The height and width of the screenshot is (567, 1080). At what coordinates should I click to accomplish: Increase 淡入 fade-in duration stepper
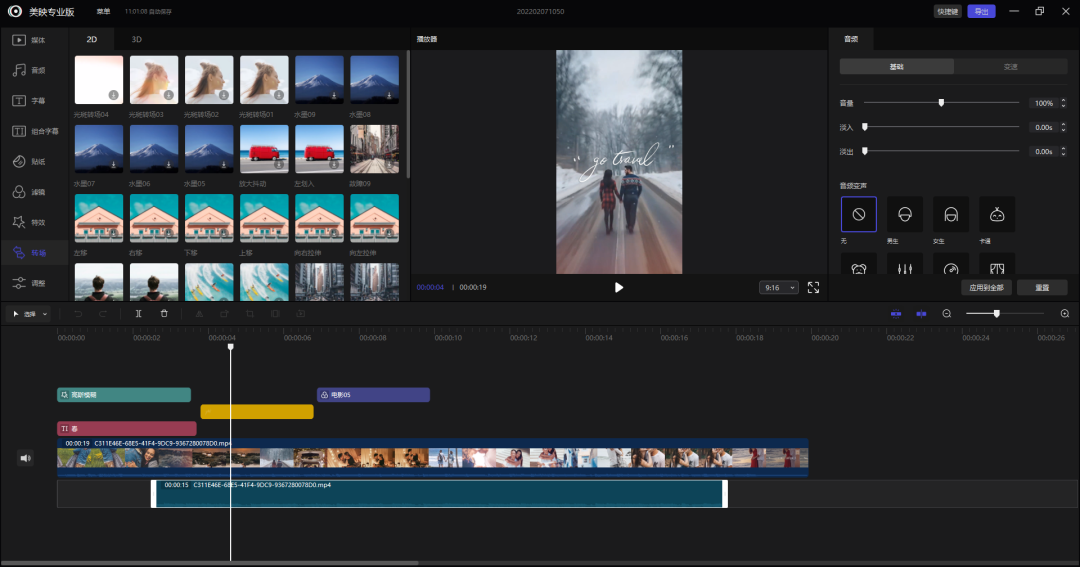(1063, 124)
